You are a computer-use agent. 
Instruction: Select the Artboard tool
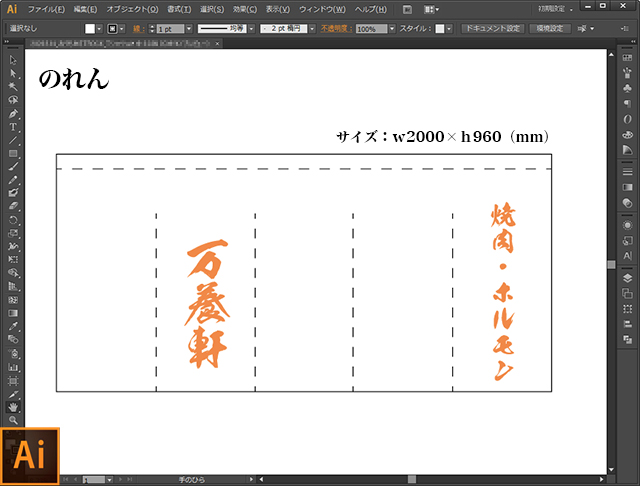coord(13,381)
